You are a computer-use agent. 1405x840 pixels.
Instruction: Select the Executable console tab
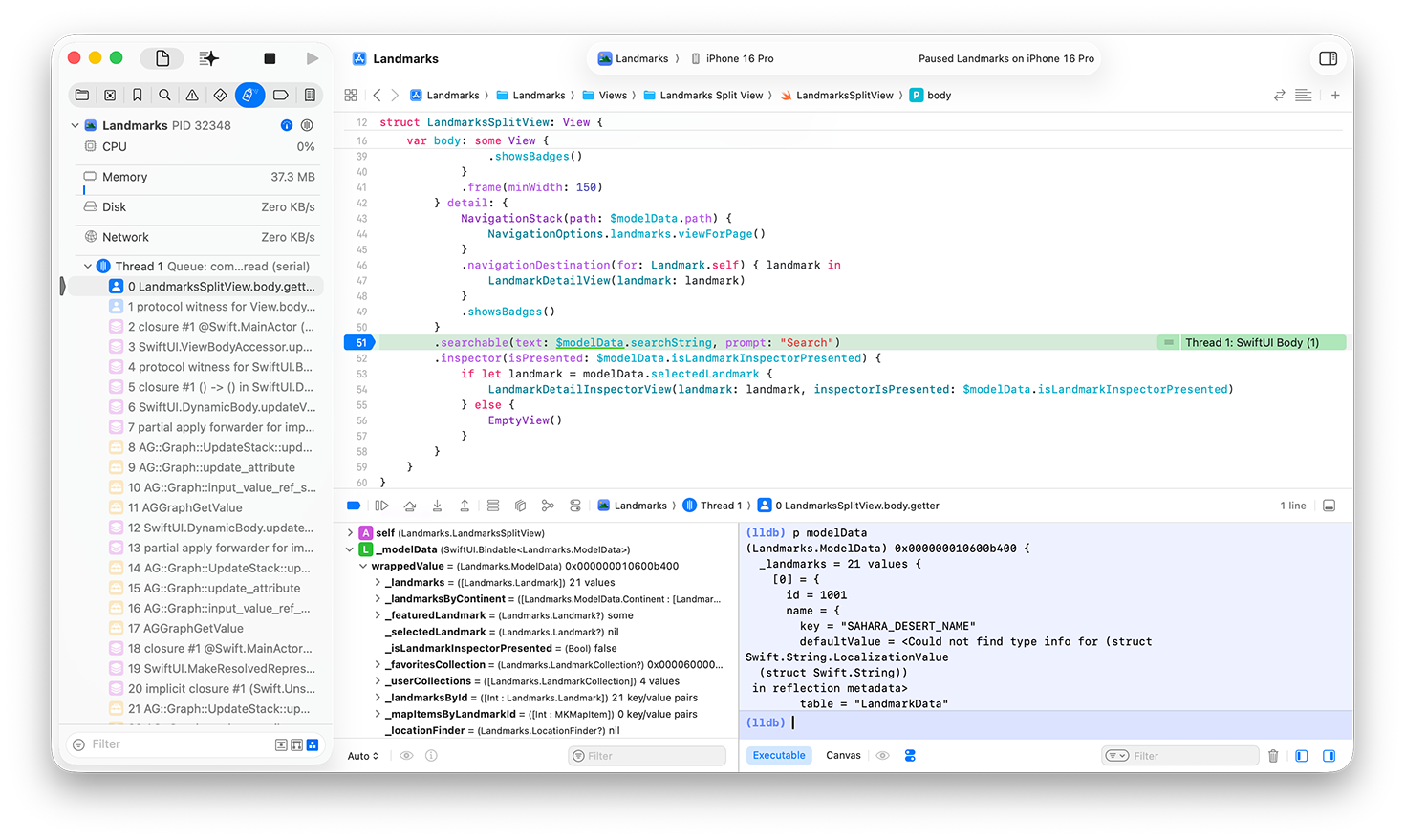(x=778, y=756)
